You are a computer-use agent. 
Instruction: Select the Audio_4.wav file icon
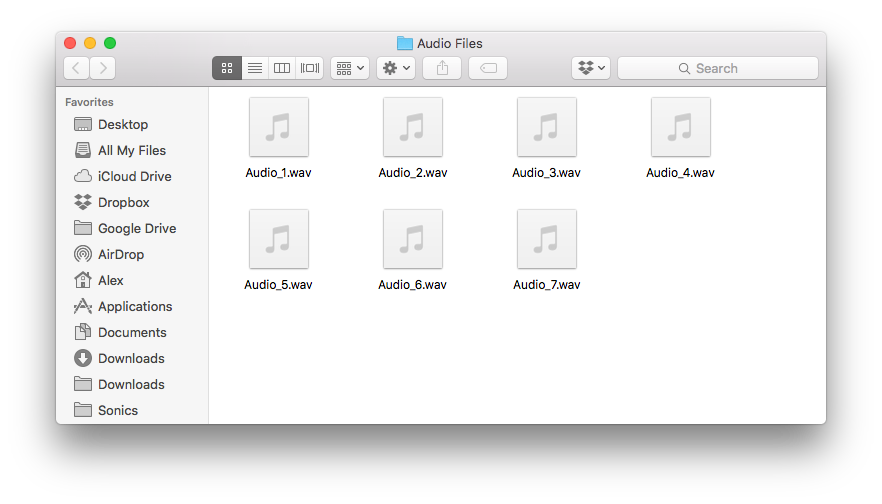pyautogui.click(x=681, y=127)
